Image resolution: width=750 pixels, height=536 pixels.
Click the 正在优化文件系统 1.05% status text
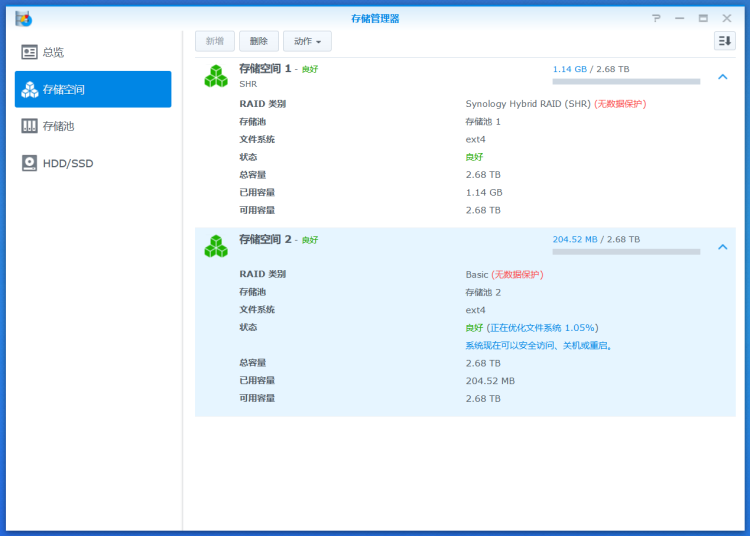pyautogui.click(x=542, y=328)
